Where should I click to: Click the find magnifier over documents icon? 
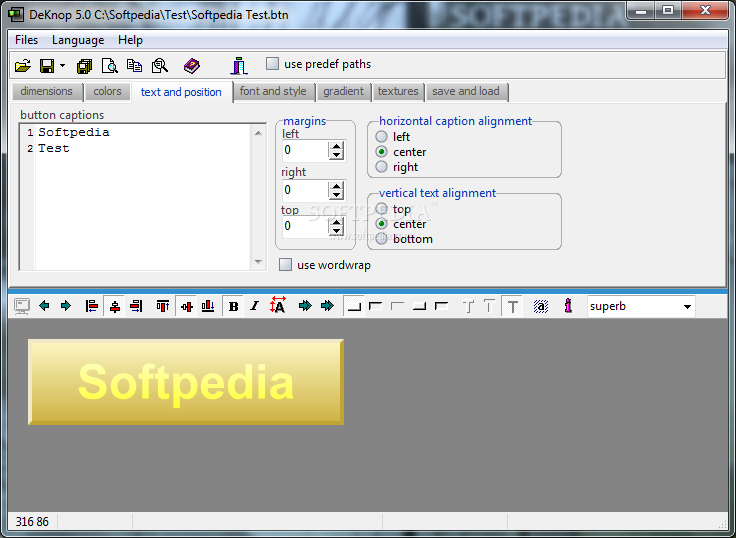(x=160, y=66)
